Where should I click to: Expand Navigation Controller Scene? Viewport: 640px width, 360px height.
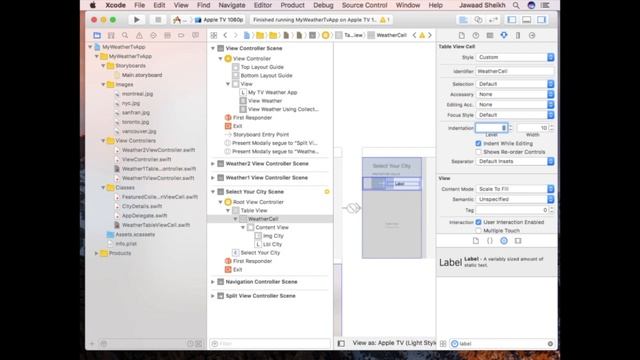(213, 282)
